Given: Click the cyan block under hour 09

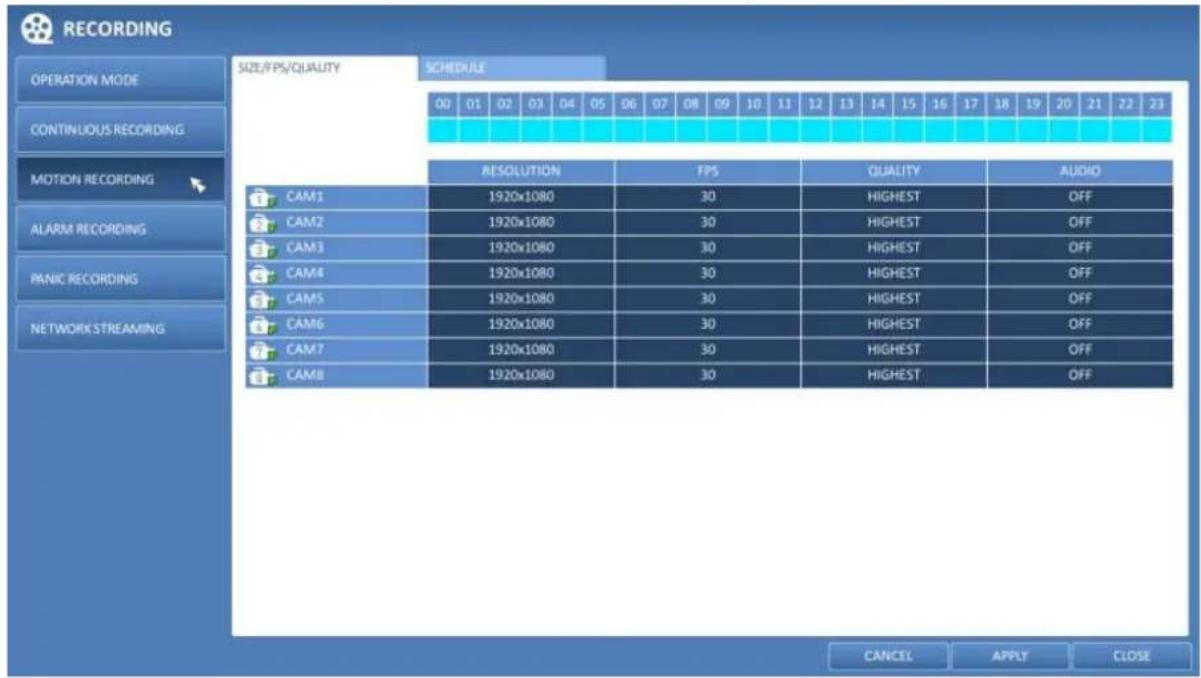Looking at the screenshot, I should (722, 130).
